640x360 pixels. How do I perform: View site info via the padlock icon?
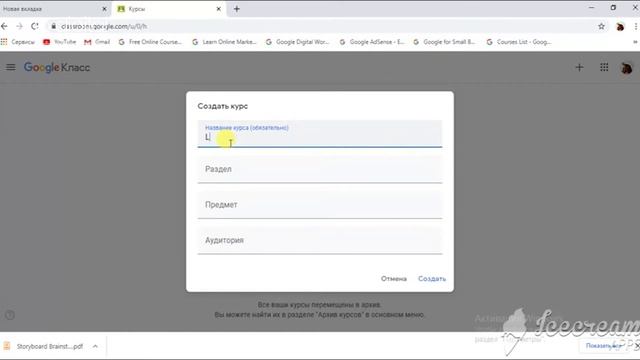(53, 26)
